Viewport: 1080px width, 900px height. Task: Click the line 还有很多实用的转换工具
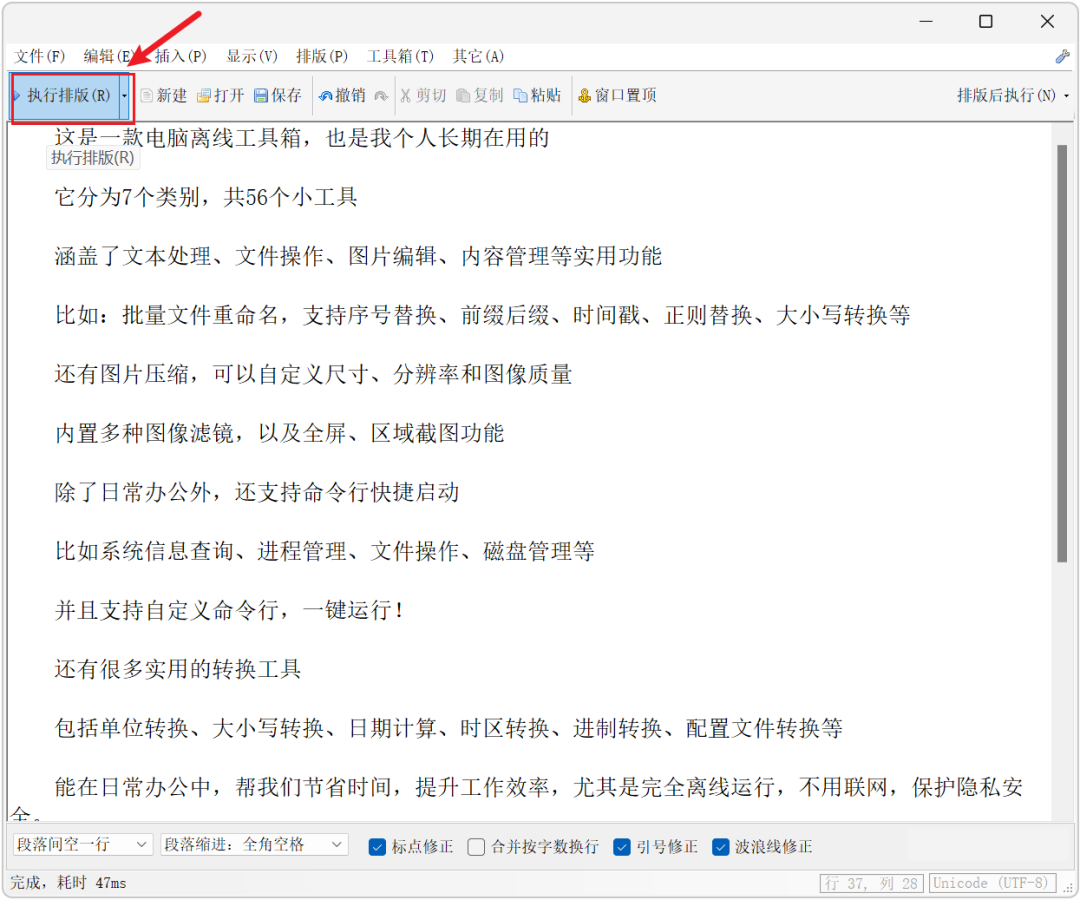(178, 670)
